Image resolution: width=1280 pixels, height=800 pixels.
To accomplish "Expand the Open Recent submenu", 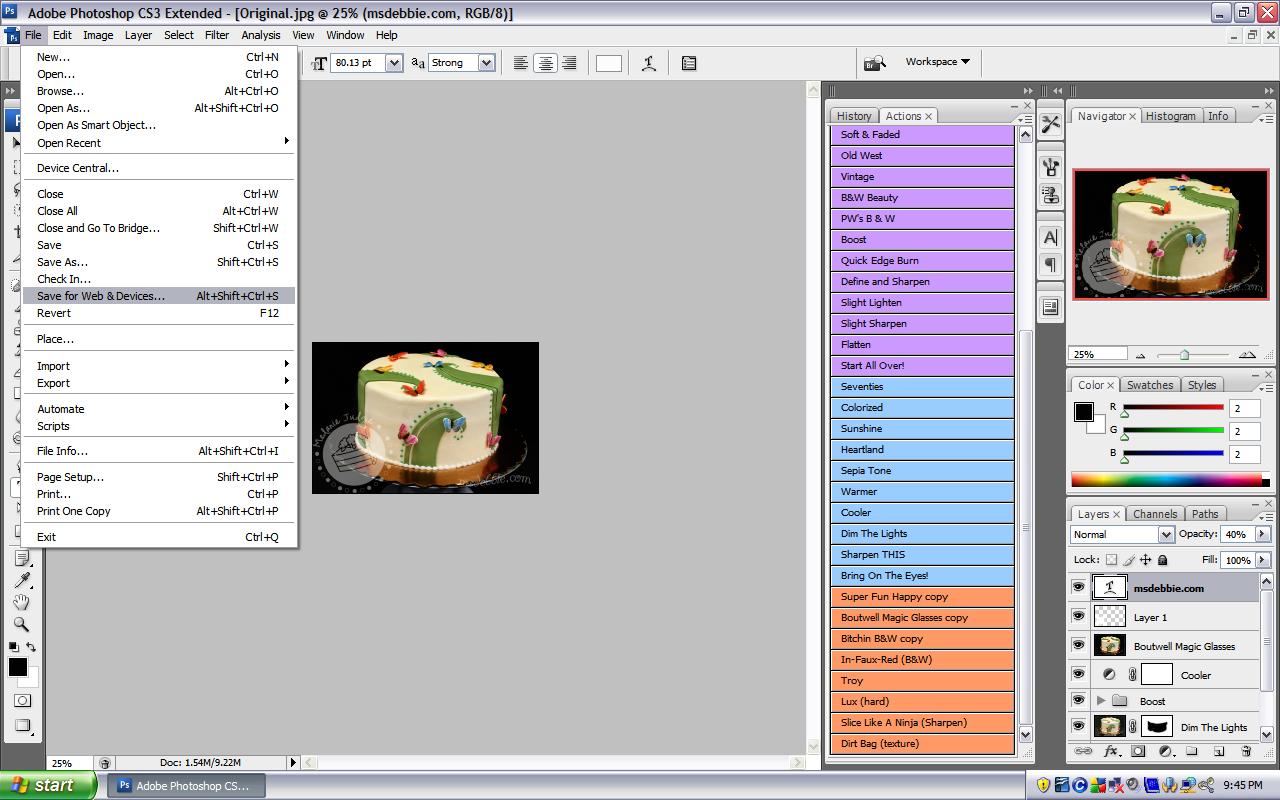I will pyautogui.click(x=160, y=143).
